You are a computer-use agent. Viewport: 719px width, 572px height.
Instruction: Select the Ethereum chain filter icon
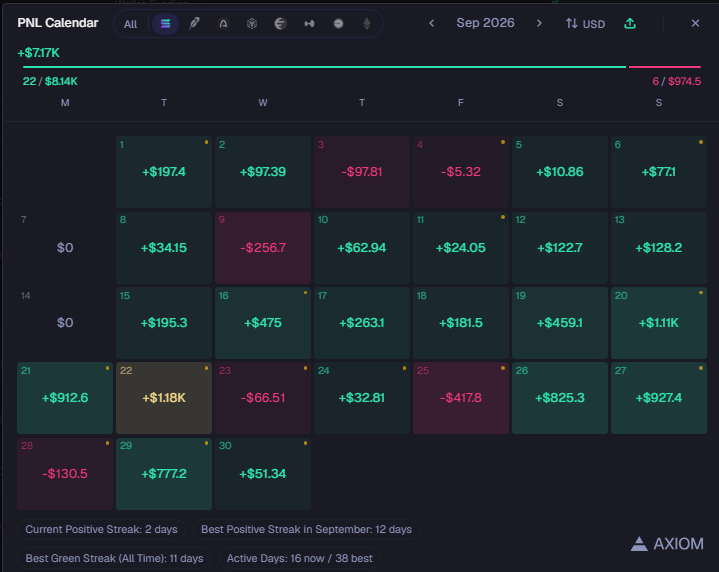[x=367, y=23]
